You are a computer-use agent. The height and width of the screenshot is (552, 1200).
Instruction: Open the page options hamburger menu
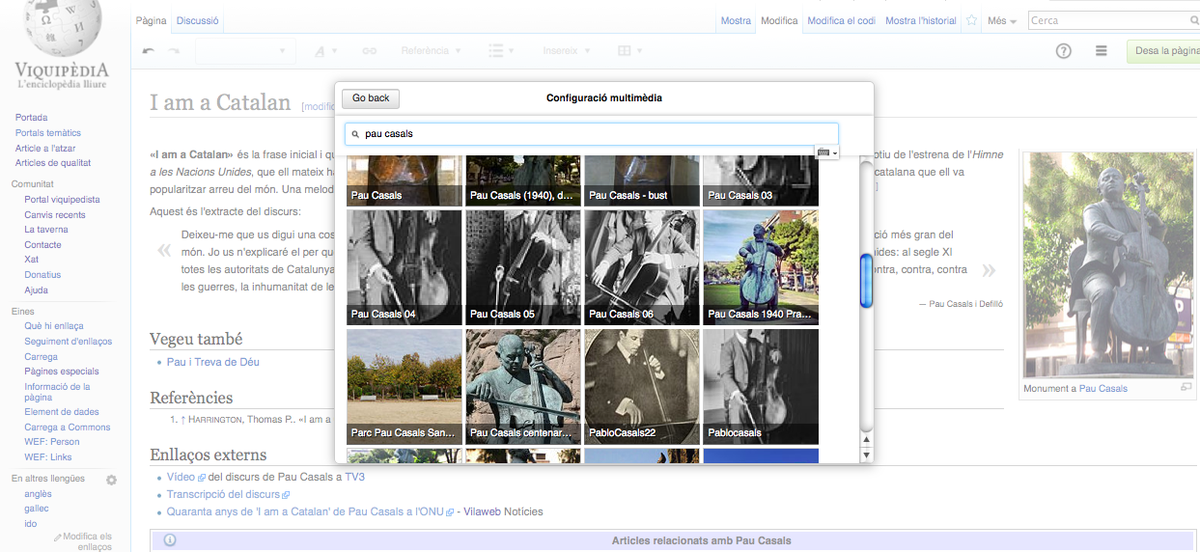click(1101, 51)
